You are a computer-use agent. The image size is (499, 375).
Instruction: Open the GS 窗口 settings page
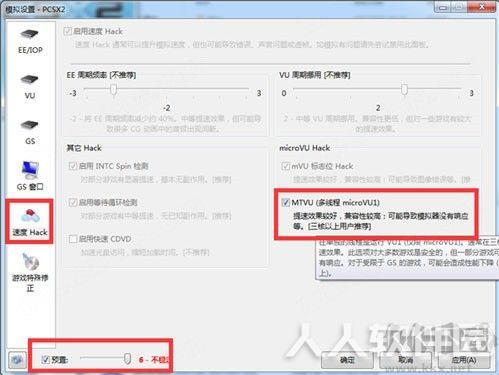pos(30,176)
